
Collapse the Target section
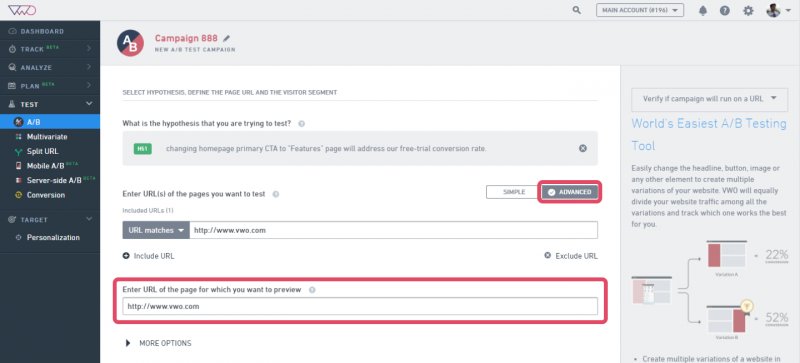click(x=50, y=220)
